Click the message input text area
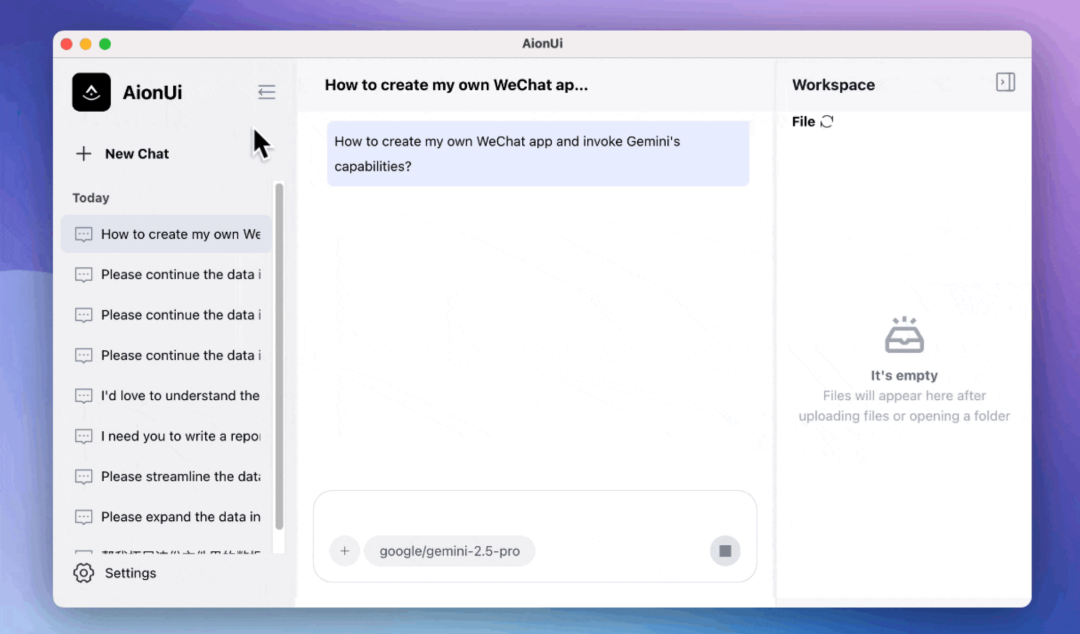 click(535, 514)
